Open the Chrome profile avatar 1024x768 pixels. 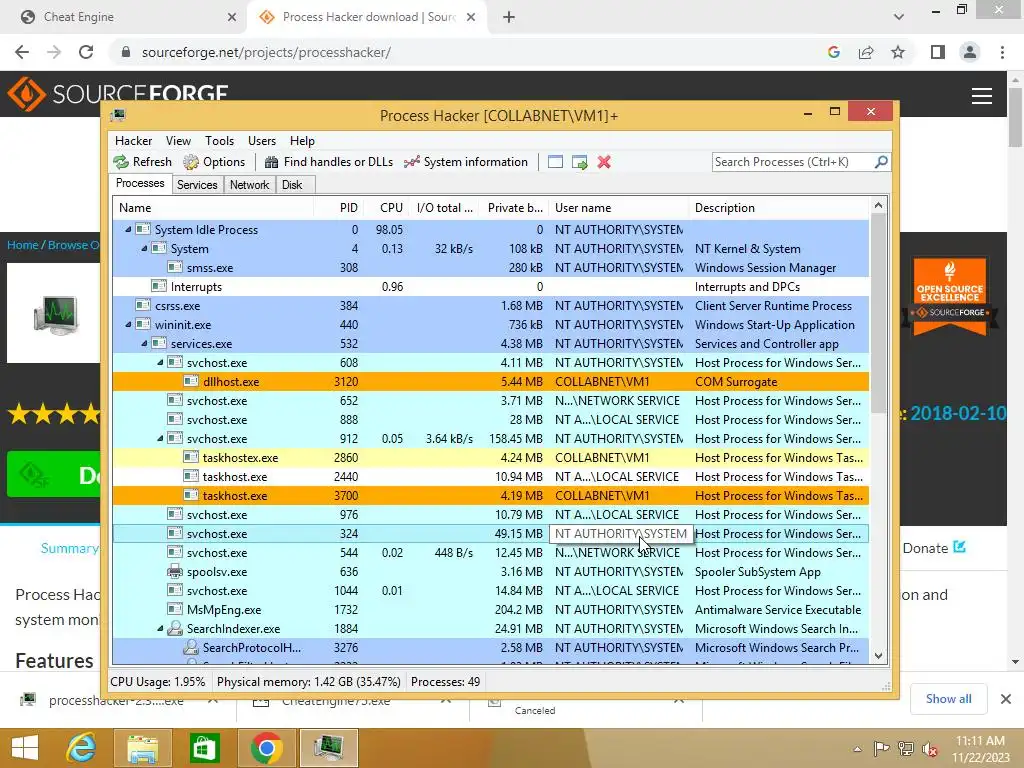click(970, 52)
